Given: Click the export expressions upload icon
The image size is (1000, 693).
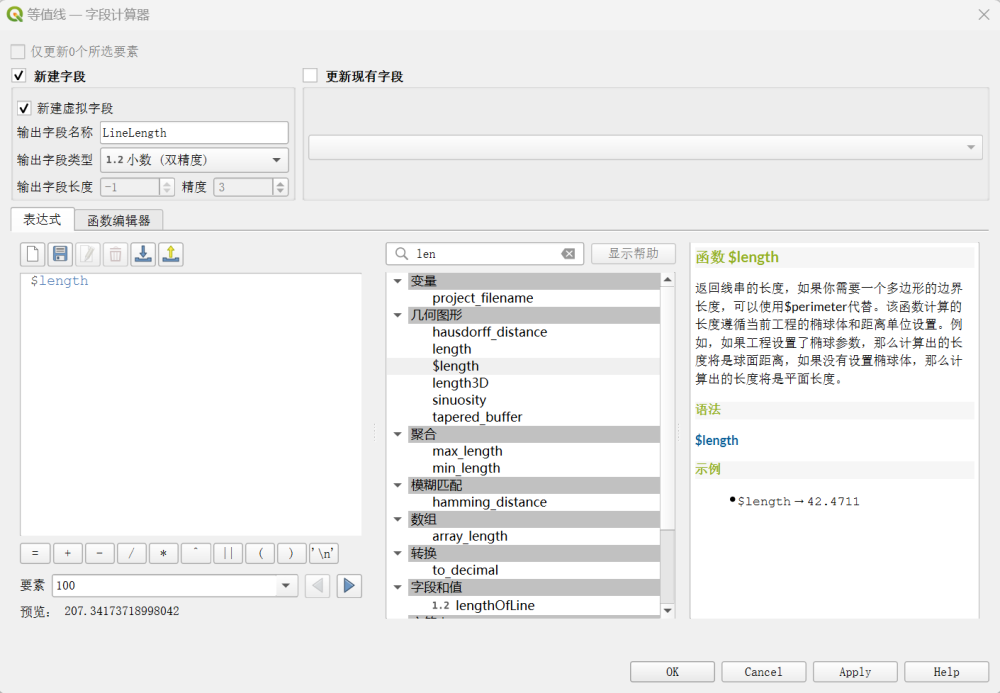Looking at the screenshot, I should 171,254.
